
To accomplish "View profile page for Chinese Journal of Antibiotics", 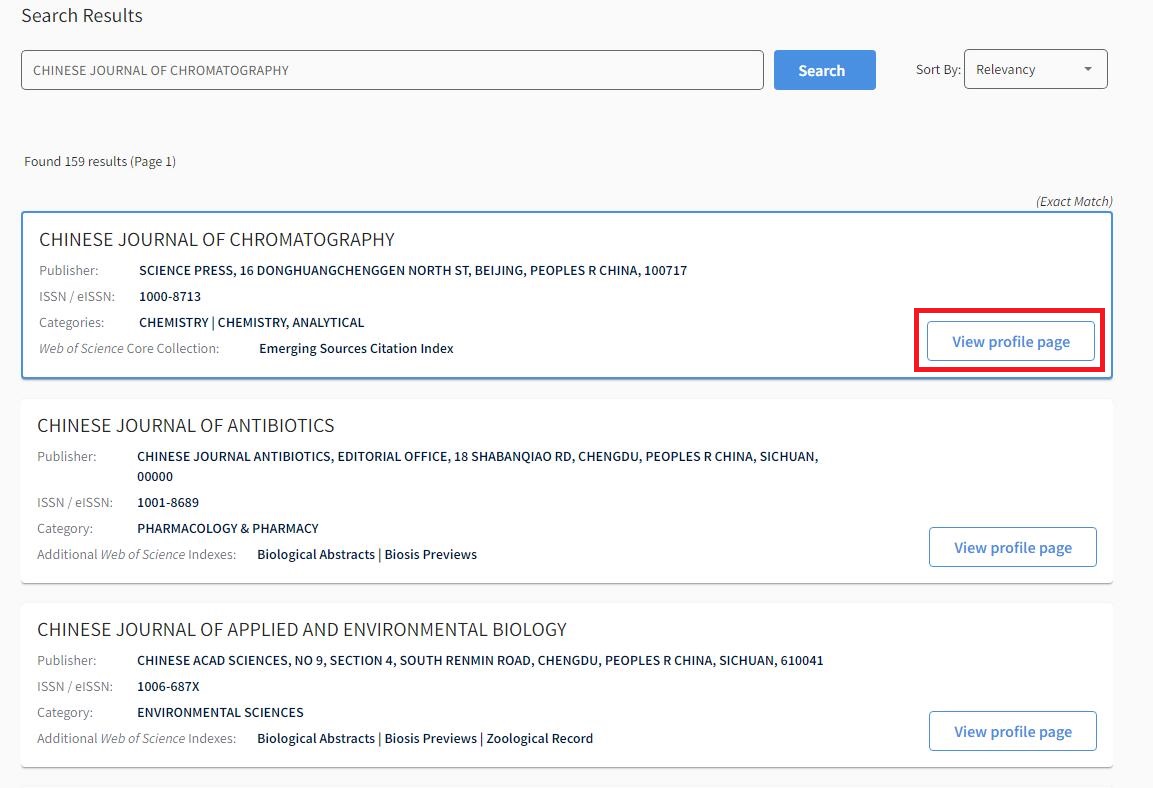I will coord(1012,548).
